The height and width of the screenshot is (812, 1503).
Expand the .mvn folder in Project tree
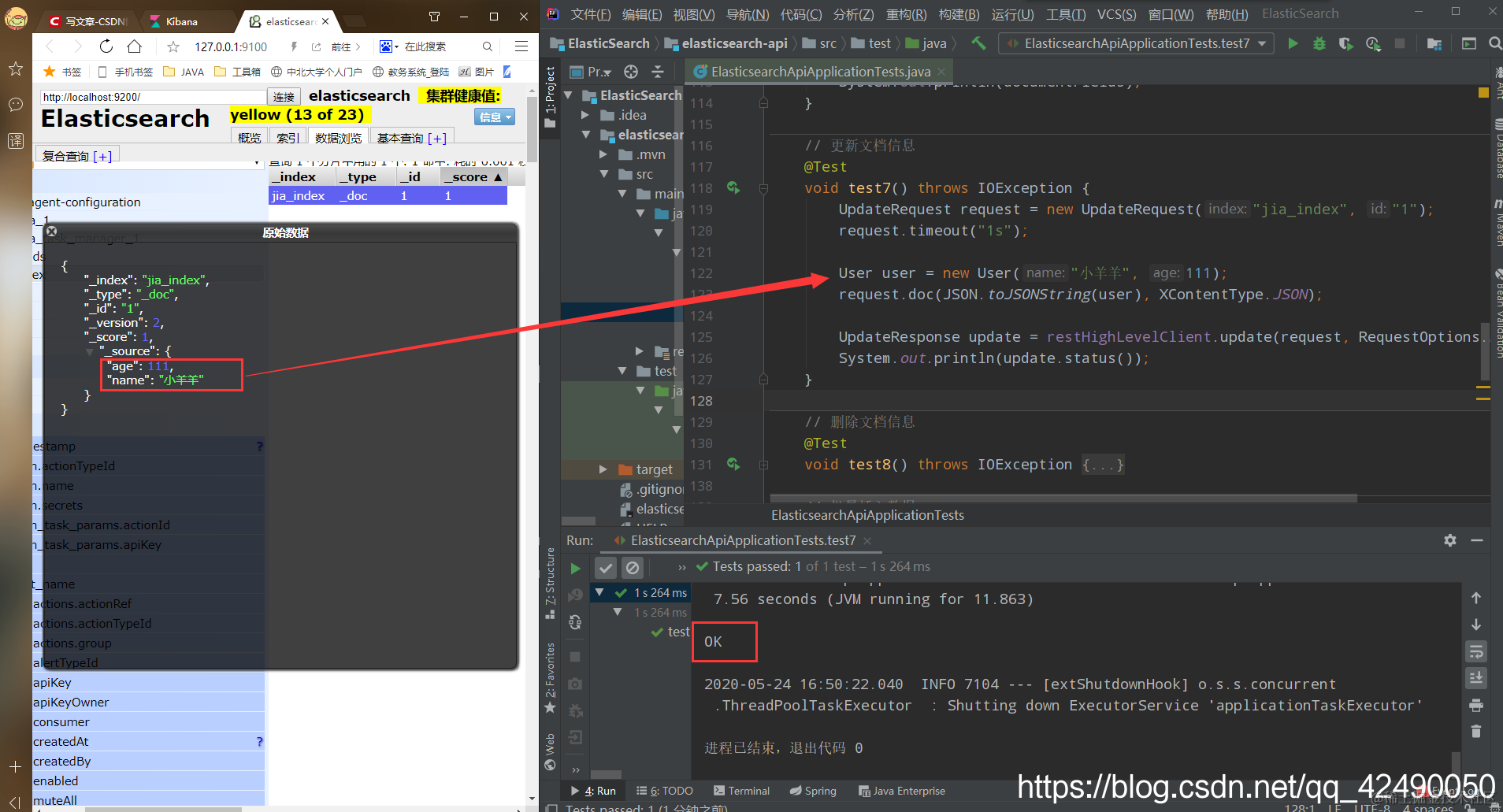pos(603,154)
